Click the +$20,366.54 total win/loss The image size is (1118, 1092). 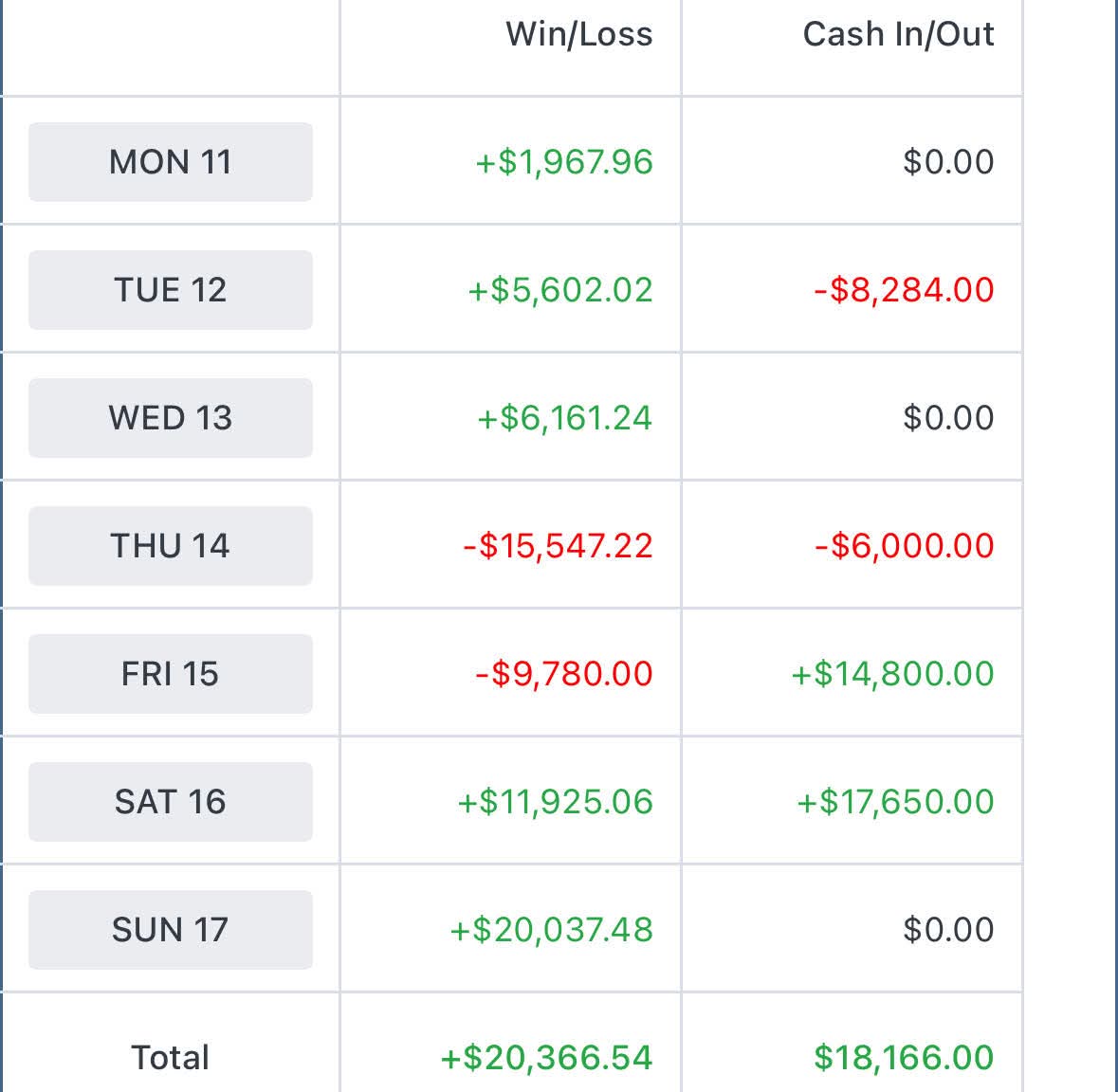[x=546, y=1057]
